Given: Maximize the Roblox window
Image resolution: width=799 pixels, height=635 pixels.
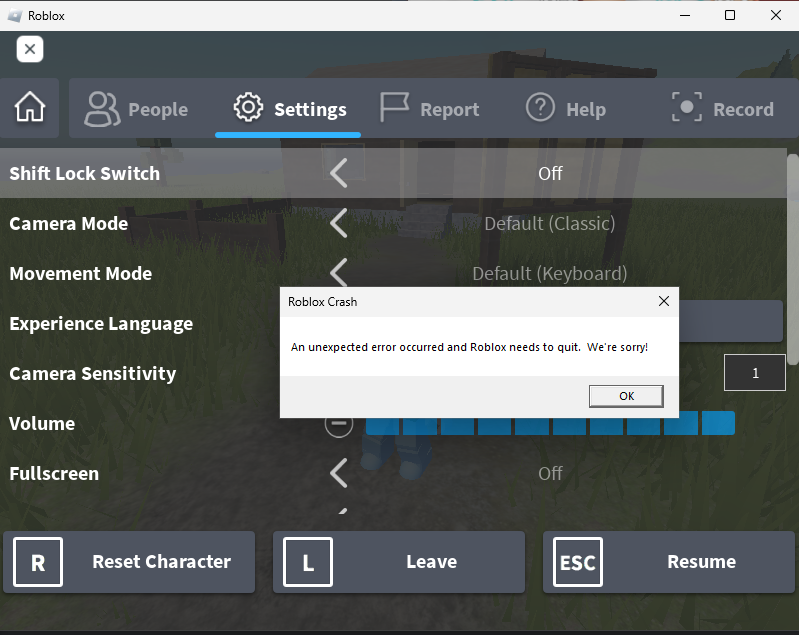Looking at the screenshot, I should pos(730,15).
